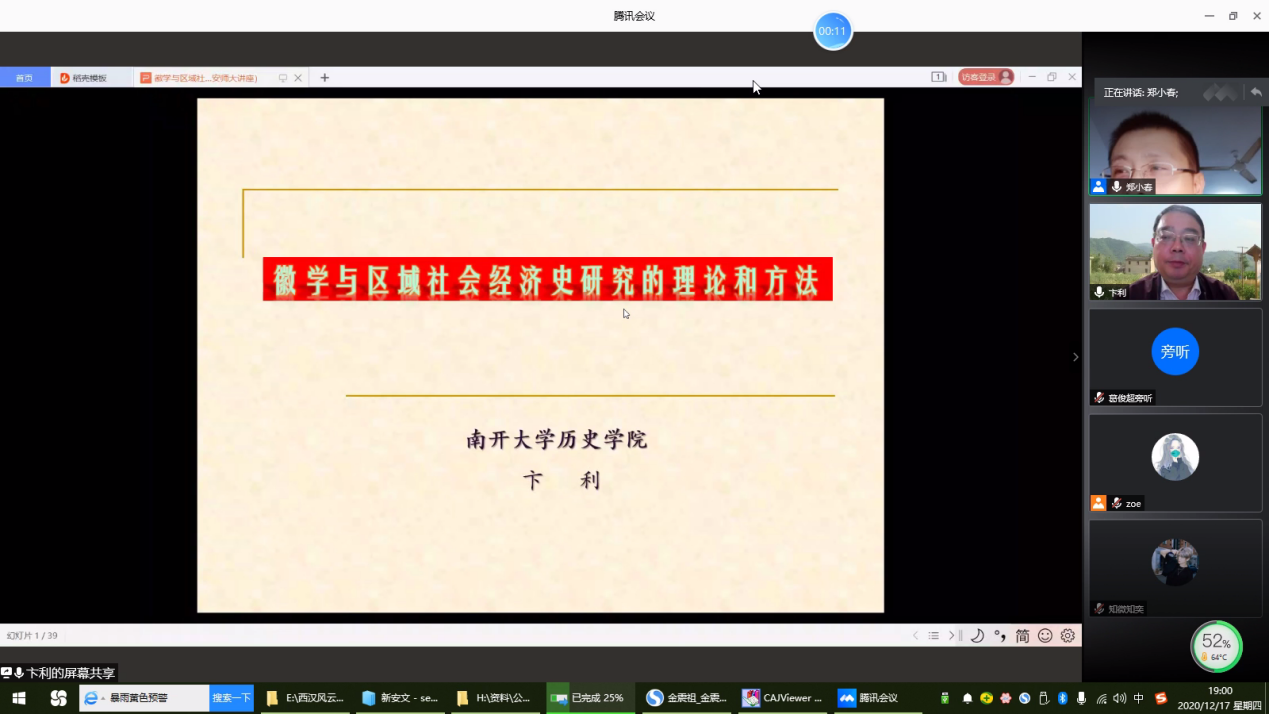The height and width of the screenshot is (714, 1269).
Task: Add a new WPS tab with plus icon
Action: [324, 78]
